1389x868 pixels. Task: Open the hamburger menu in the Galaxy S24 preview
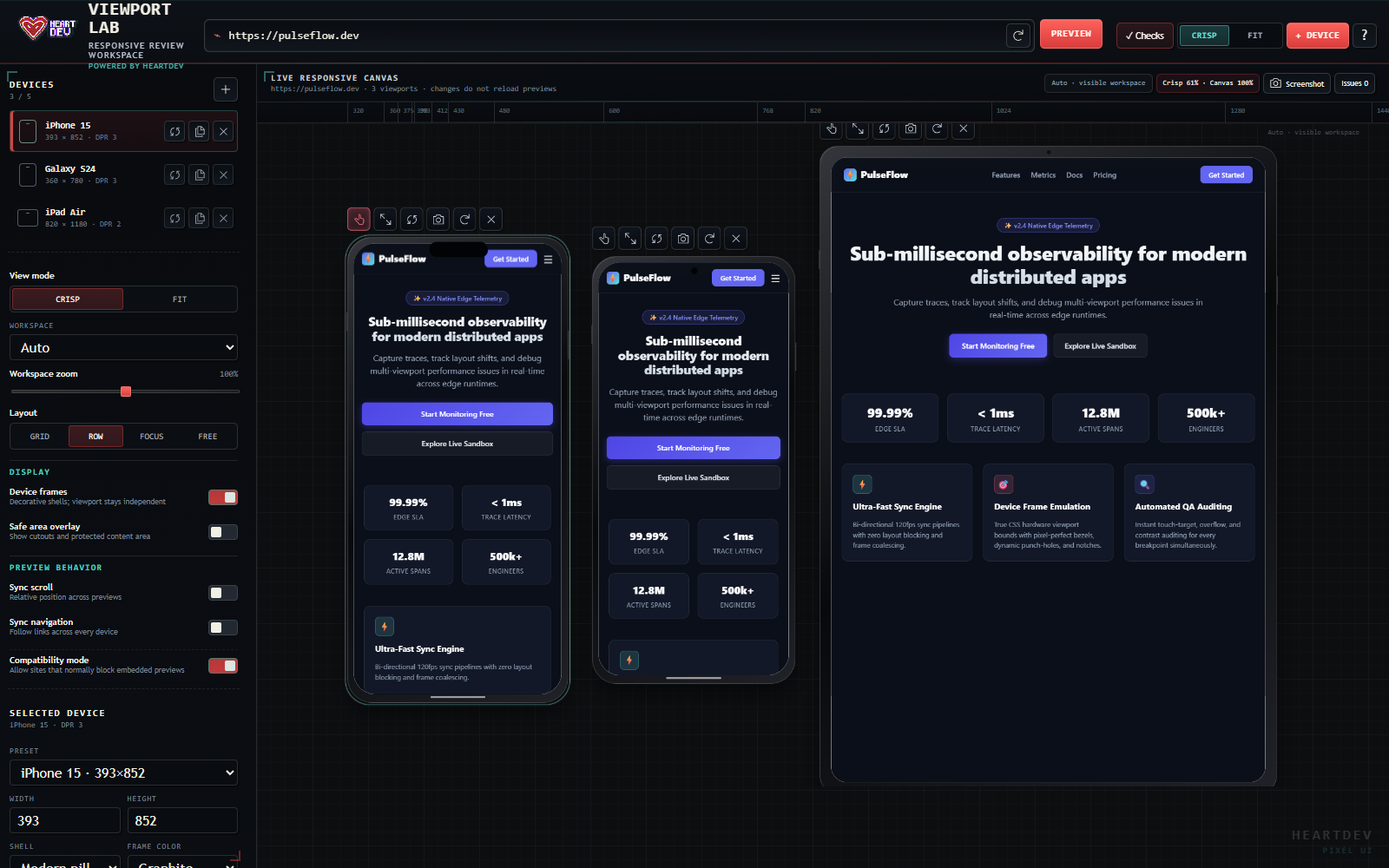(x=775, y=278)
